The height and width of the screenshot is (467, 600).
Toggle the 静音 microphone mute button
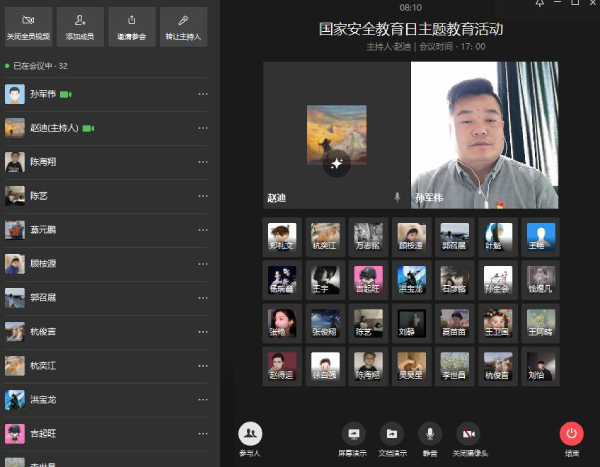click(x=430, y=438)
